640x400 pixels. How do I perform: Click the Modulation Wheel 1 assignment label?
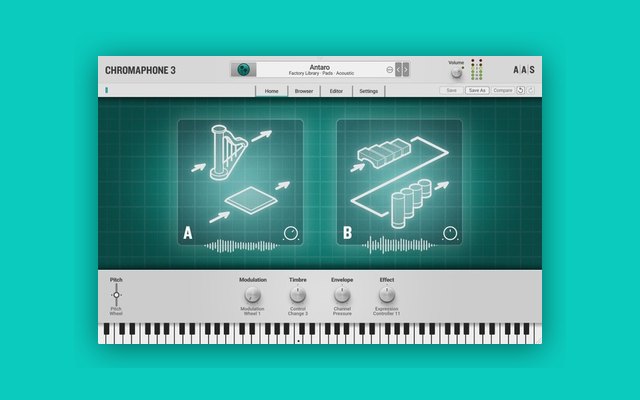[x=252, y=311]
